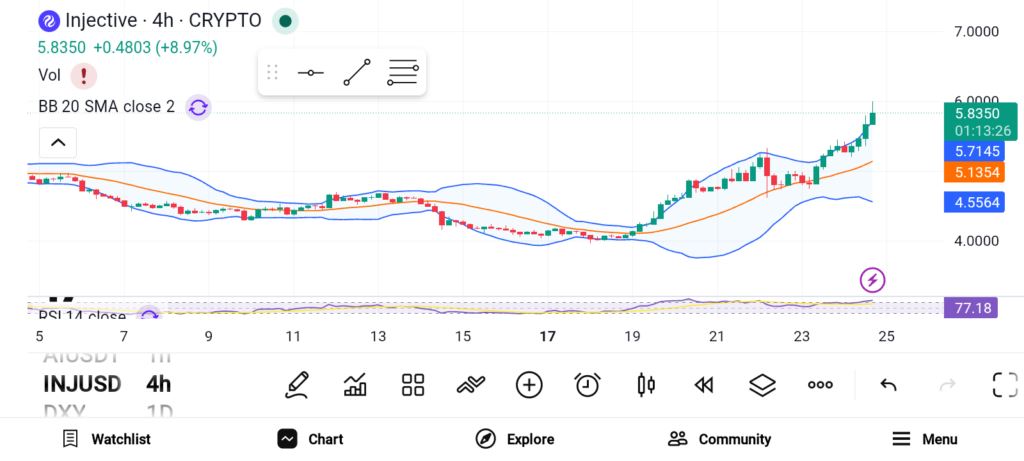The height and width of the screenshot is (461, 1024).
Task: Select the horizontal line tool
Action: (x=310, y=72)
